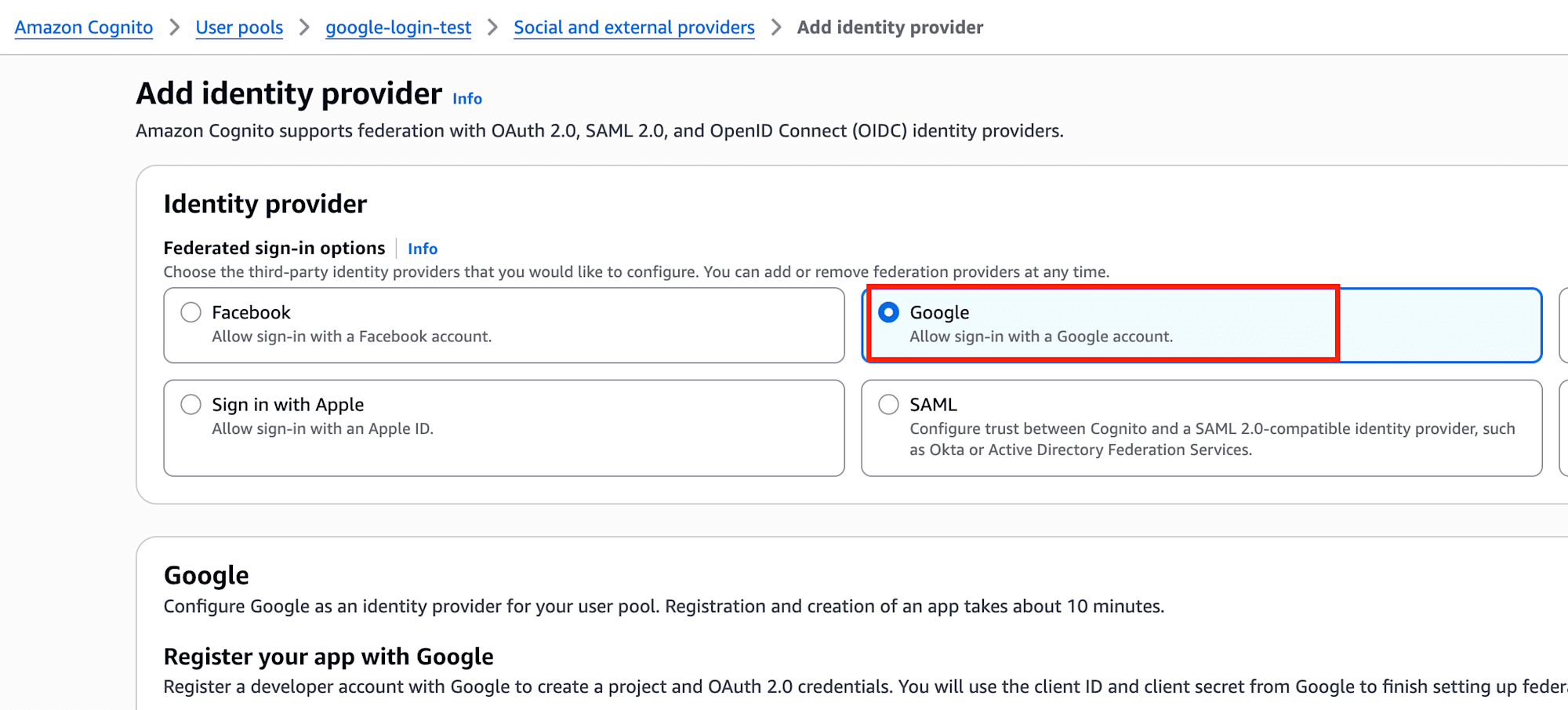Open Info link beside the page title

coord(467,99)
